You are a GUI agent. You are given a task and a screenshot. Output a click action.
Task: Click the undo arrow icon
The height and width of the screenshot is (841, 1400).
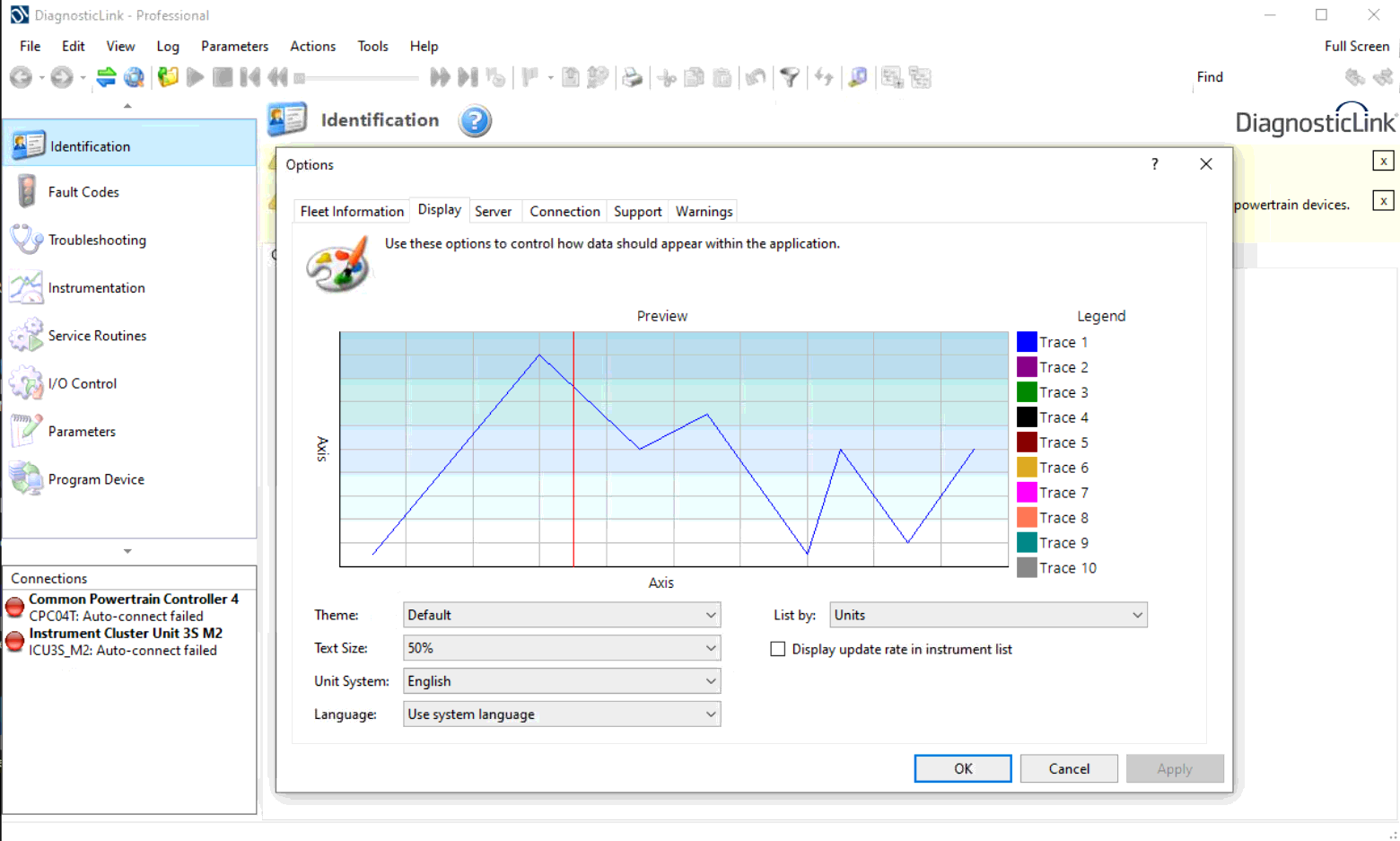click(x=756, y=78)
